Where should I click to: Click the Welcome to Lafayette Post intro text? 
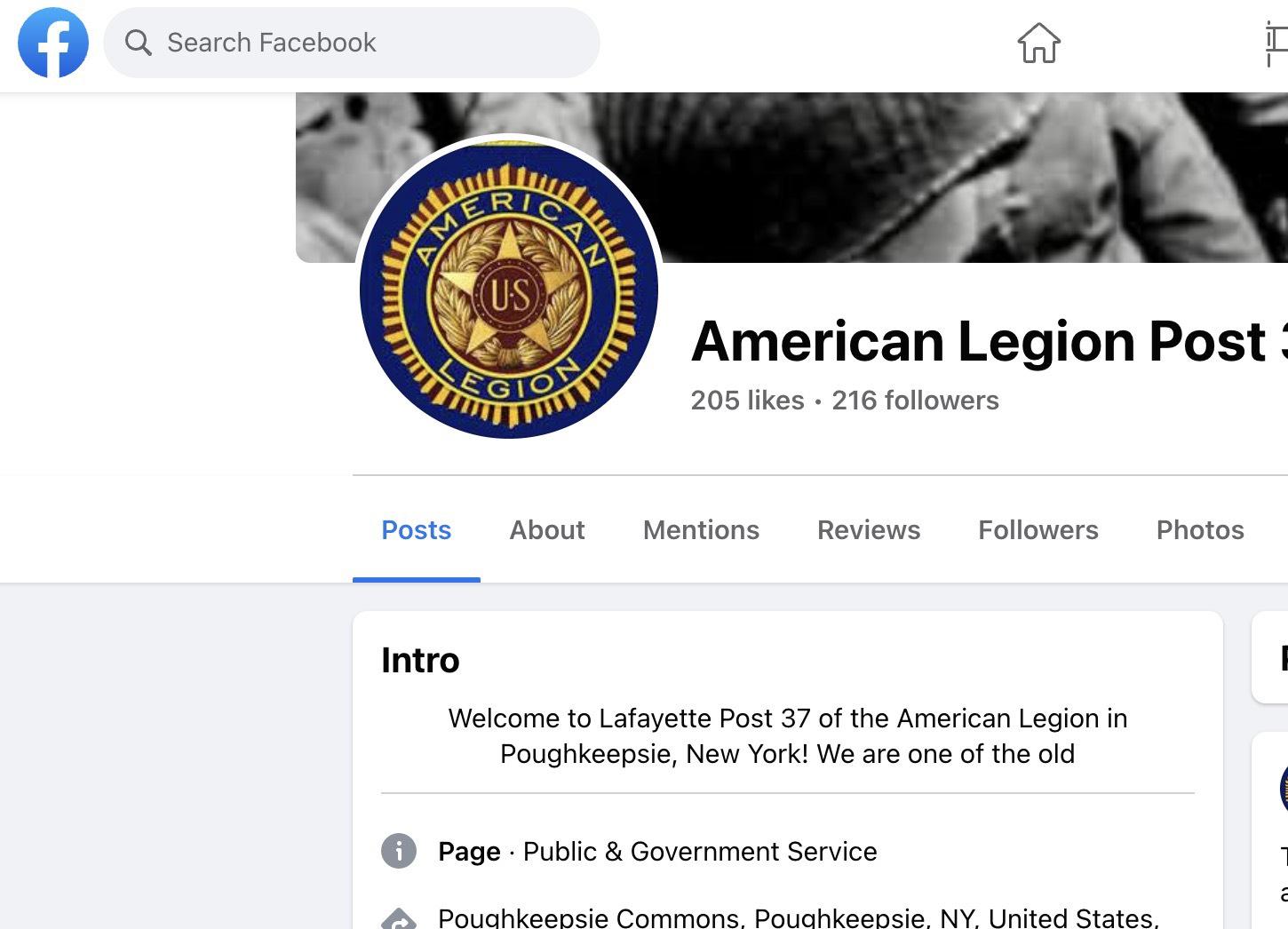pos(788,736)
